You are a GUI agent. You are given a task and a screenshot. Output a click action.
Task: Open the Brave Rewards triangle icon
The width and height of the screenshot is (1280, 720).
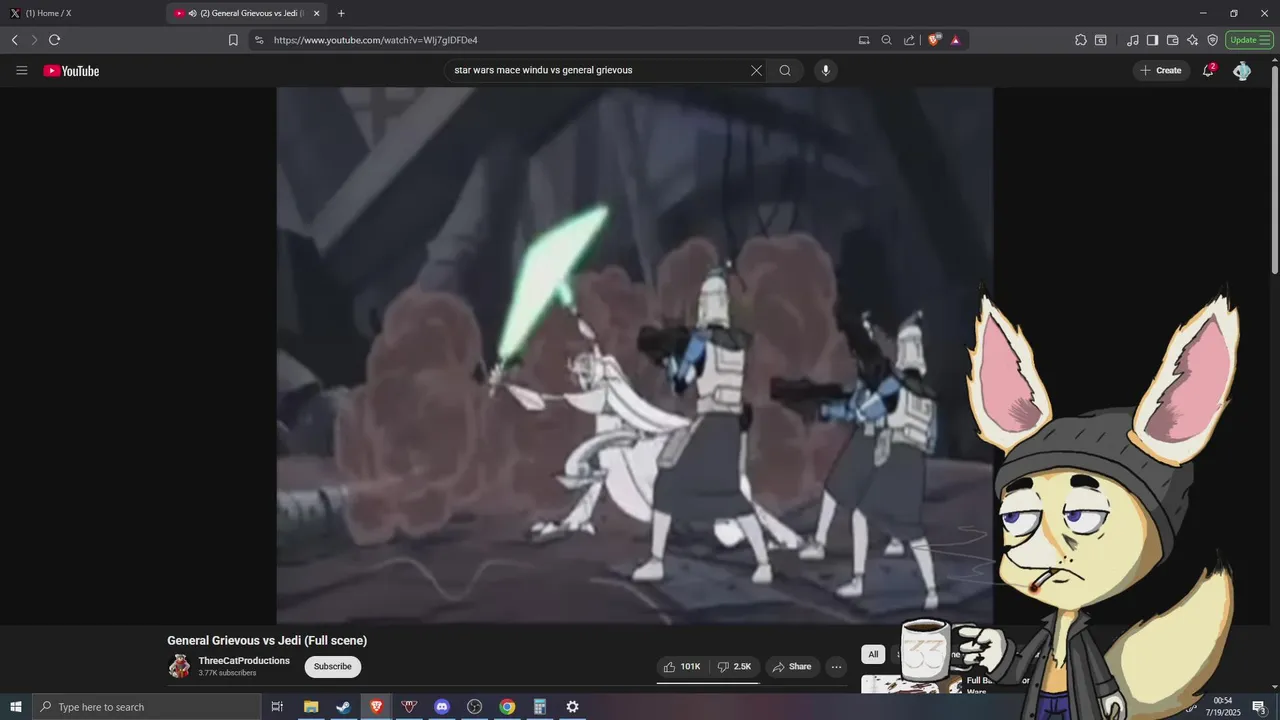click(x=956, y=40)
